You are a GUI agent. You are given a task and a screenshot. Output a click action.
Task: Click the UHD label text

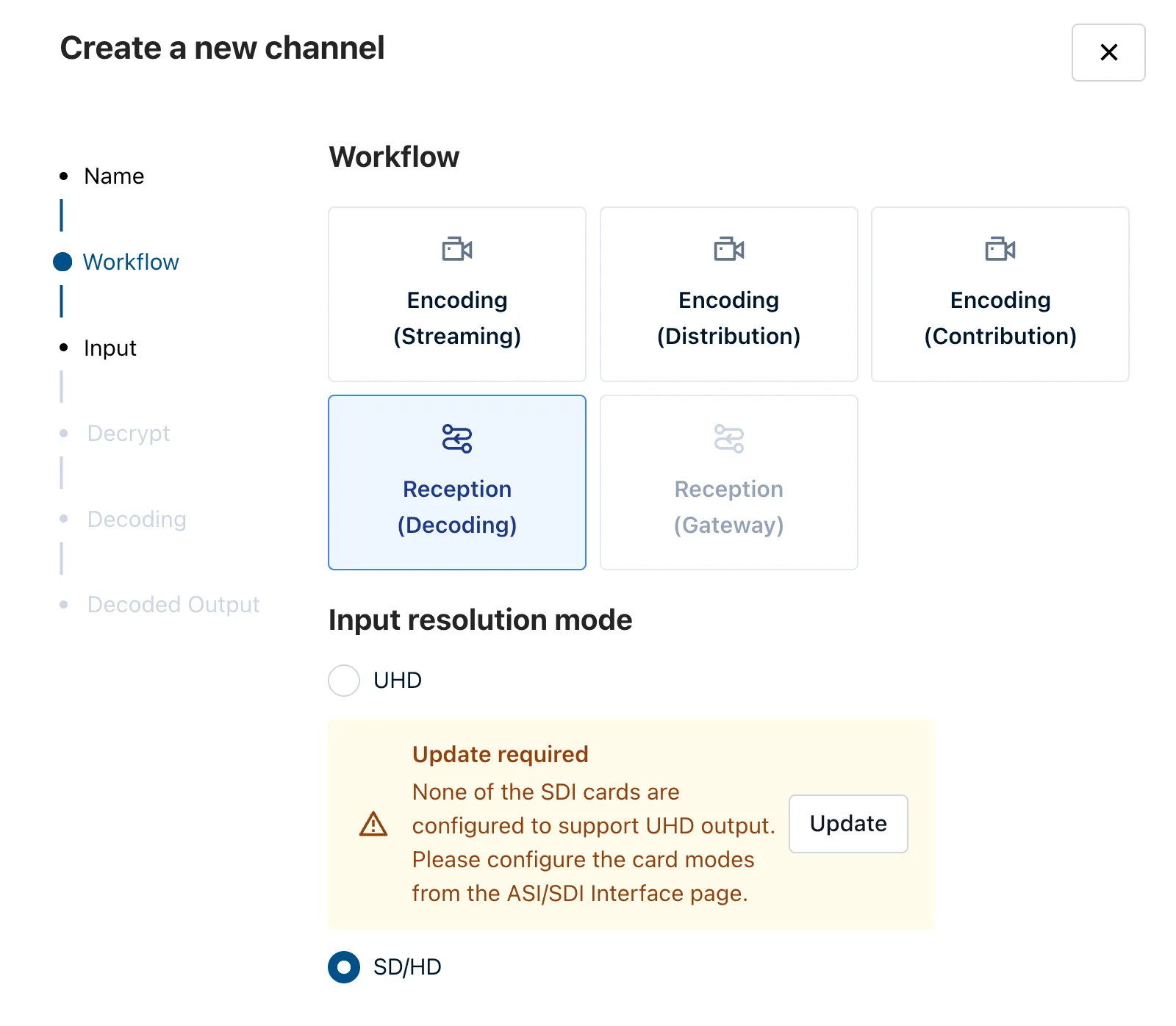click(398, 681)
